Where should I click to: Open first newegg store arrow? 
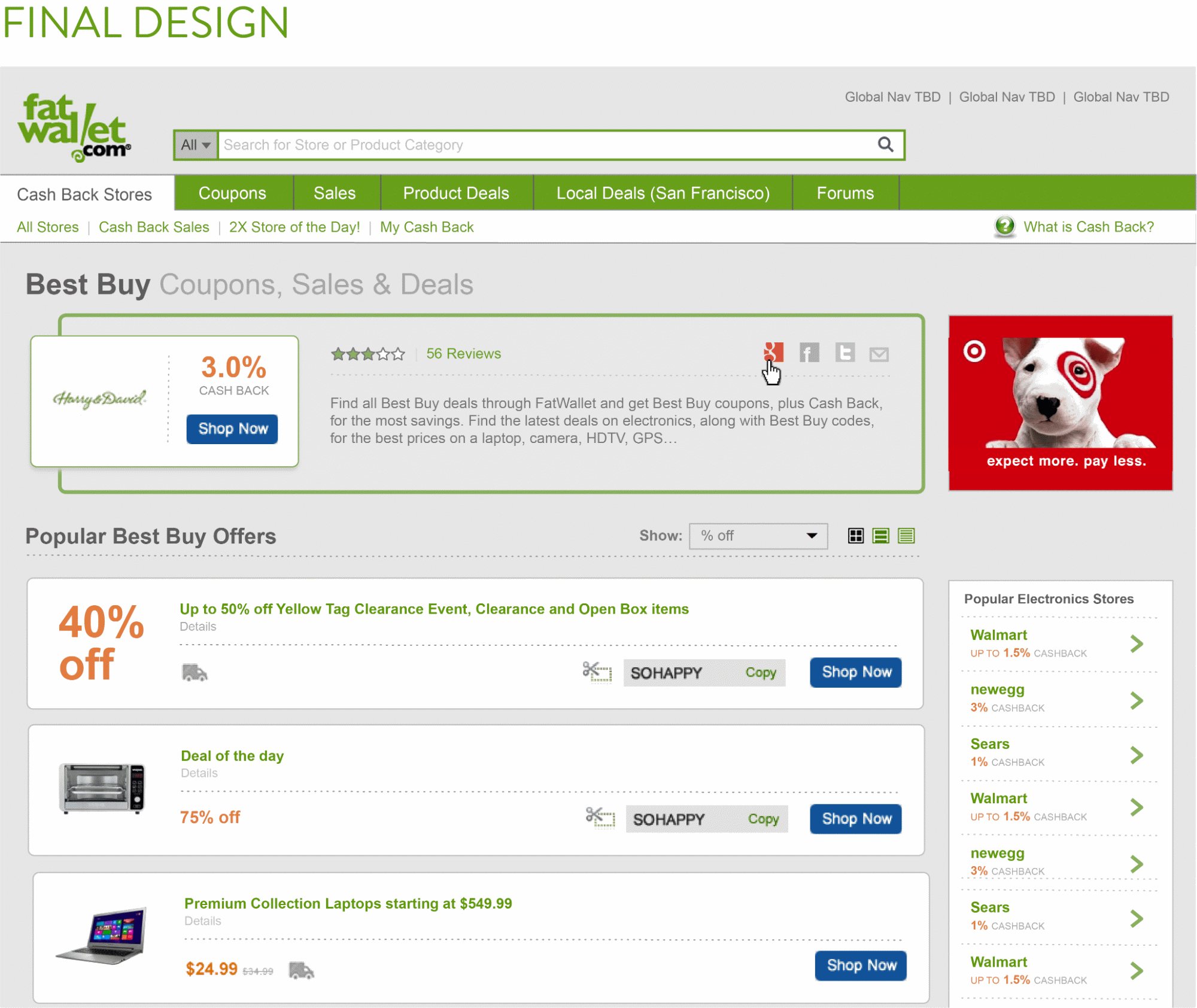(1137, 700)
